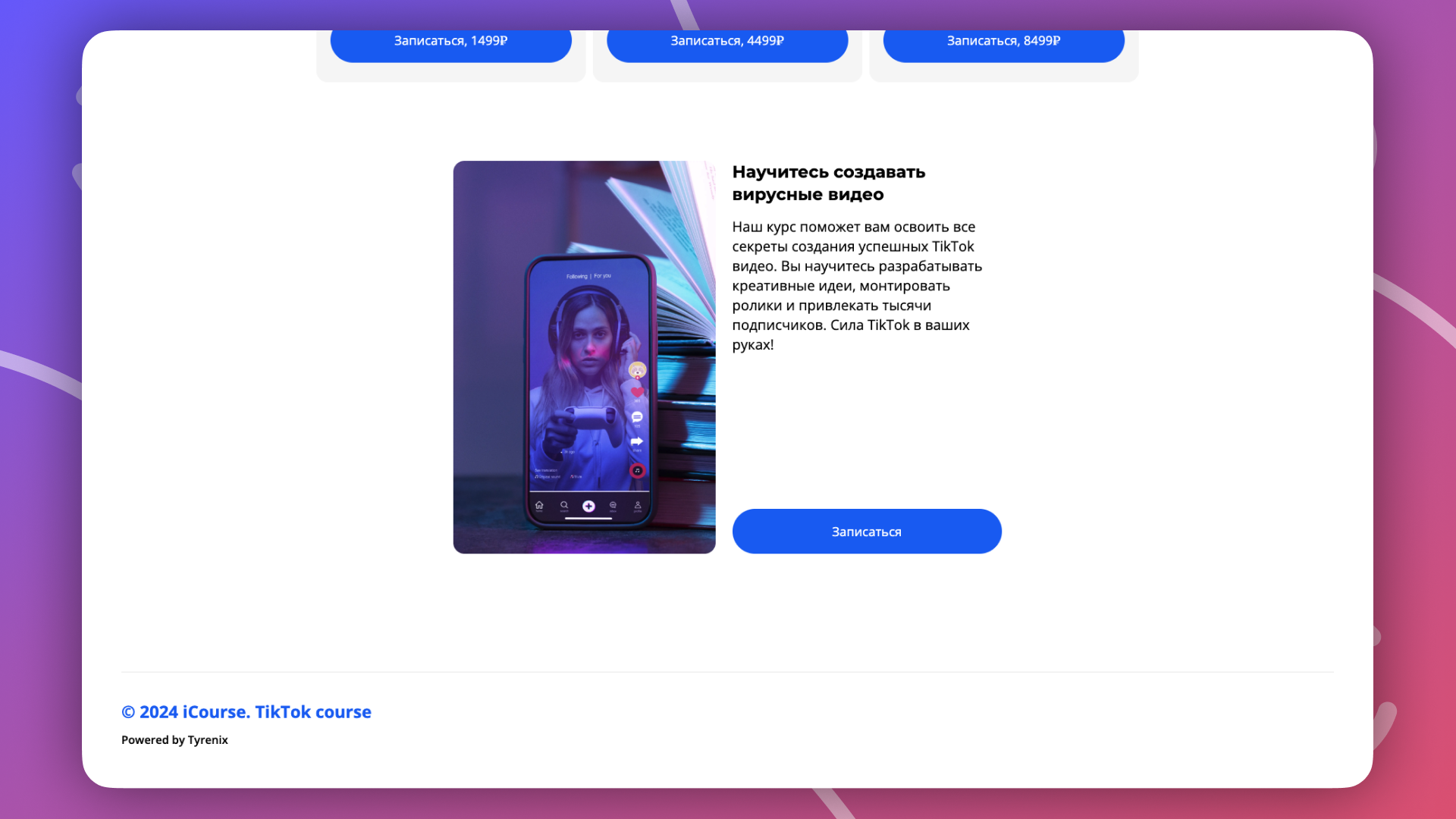This screenshot has height=819, width=1456.
Task: Click the spinning music disc icon
Action: point(637,471)
